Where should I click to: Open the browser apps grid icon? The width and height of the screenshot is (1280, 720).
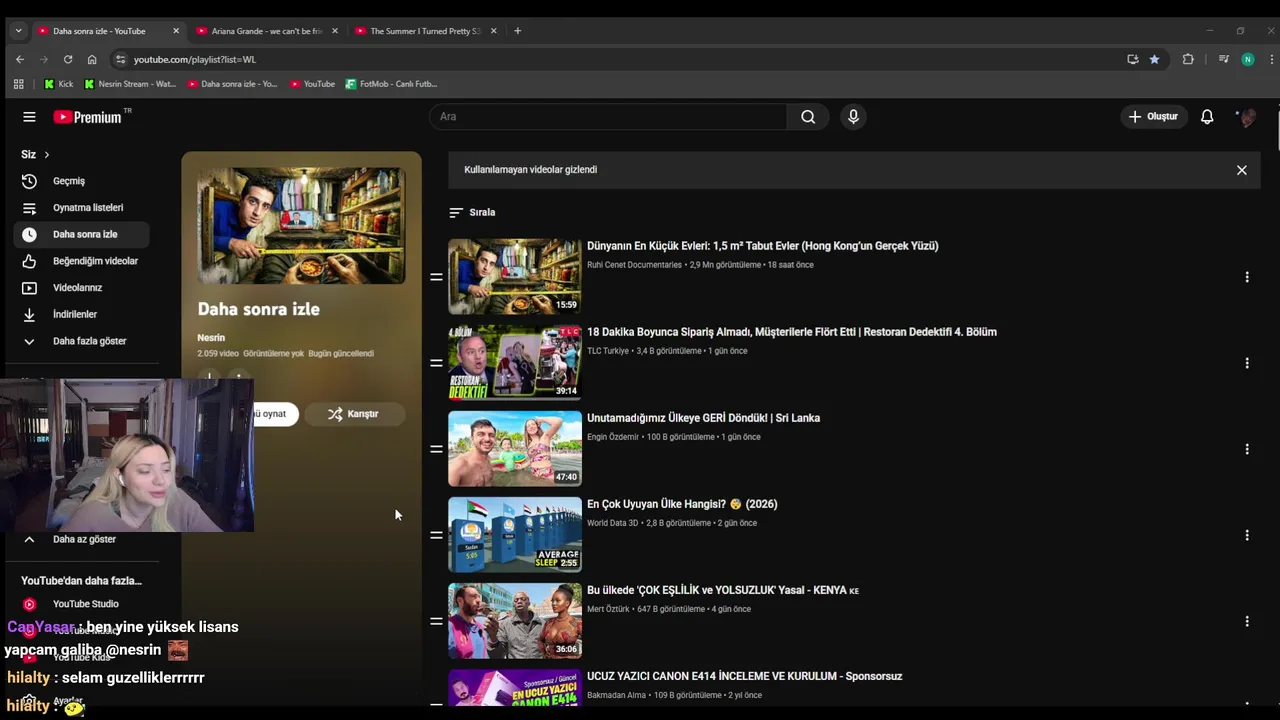click(18, 84)
